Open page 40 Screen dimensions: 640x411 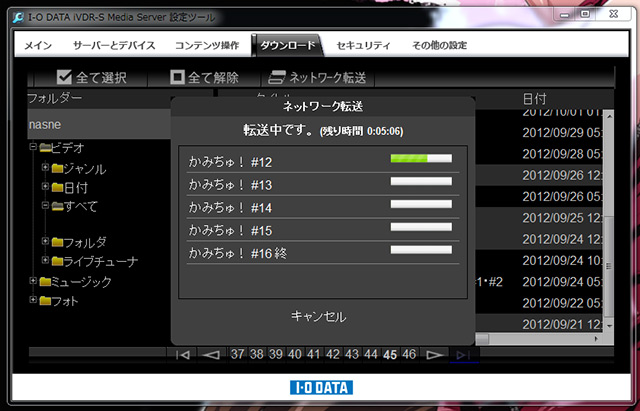(295, 354)
